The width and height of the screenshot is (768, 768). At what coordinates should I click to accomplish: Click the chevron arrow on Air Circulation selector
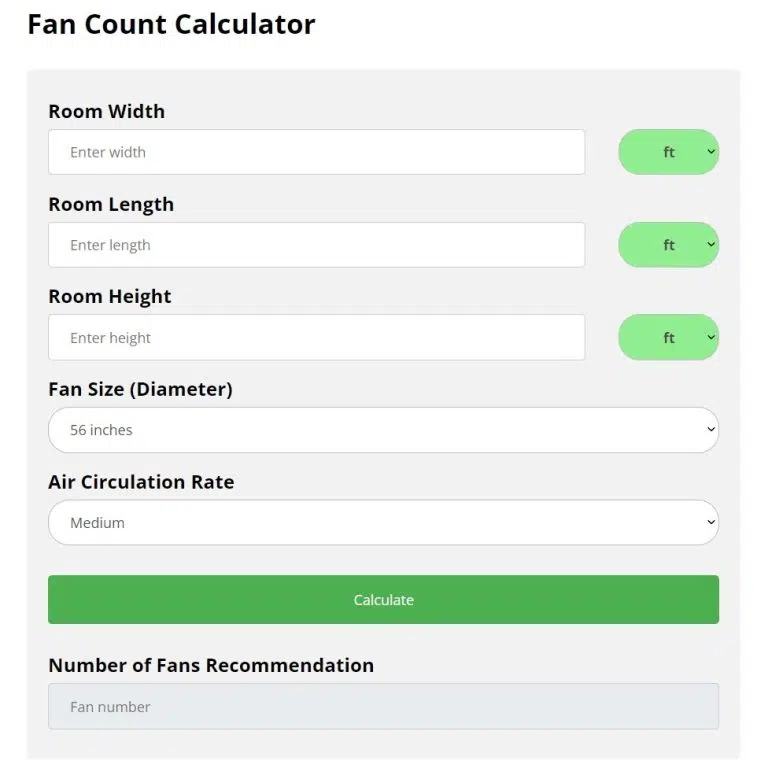pos(711,523)
